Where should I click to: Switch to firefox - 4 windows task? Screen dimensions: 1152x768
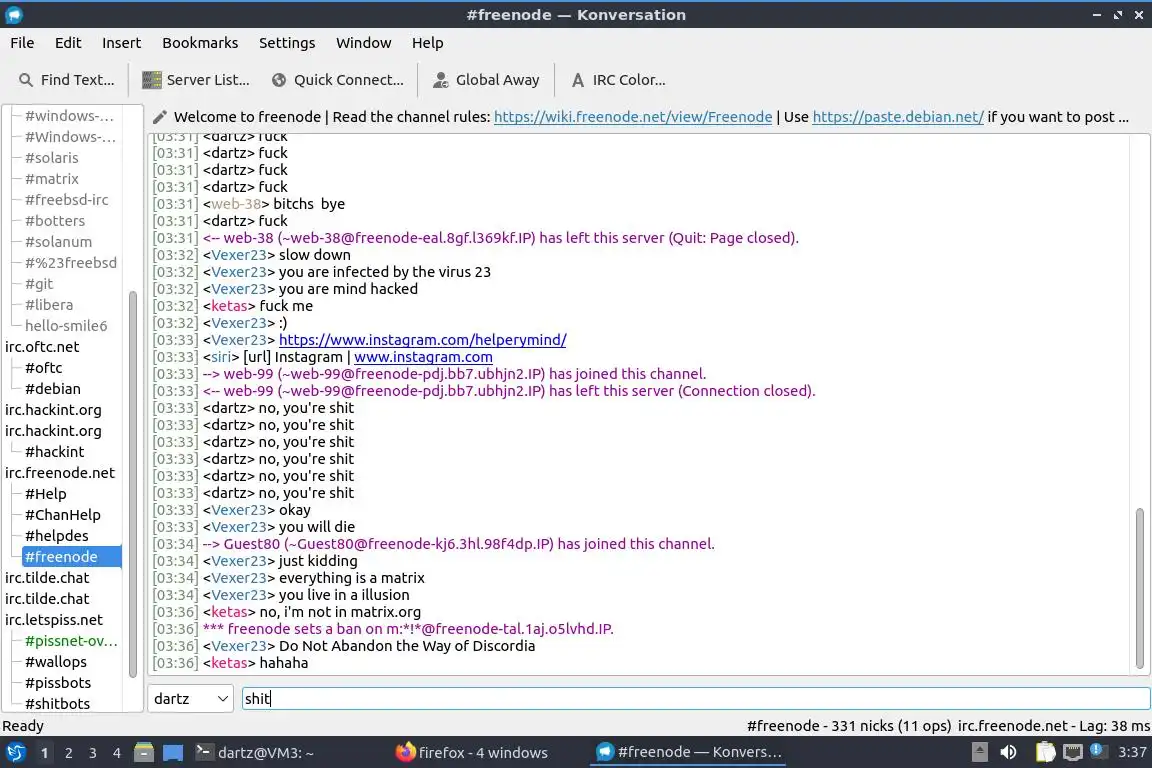tap(471, 753)
